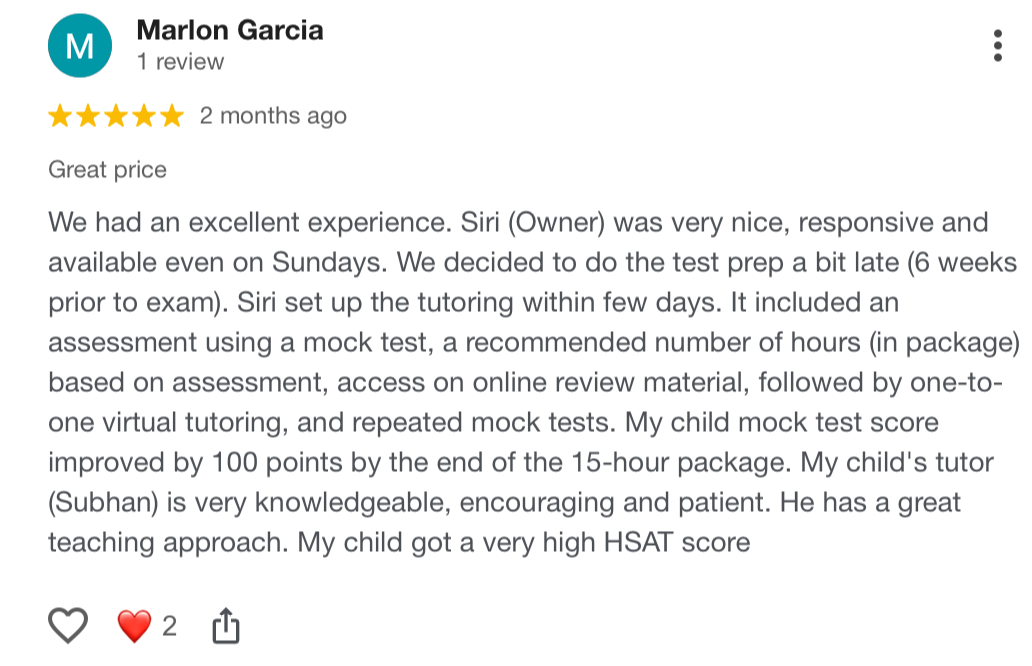Viewport: 1032px width, 666px height.
Task: Open Marlon Garcia's reviewer profile name
Action: tap(229, 30)
